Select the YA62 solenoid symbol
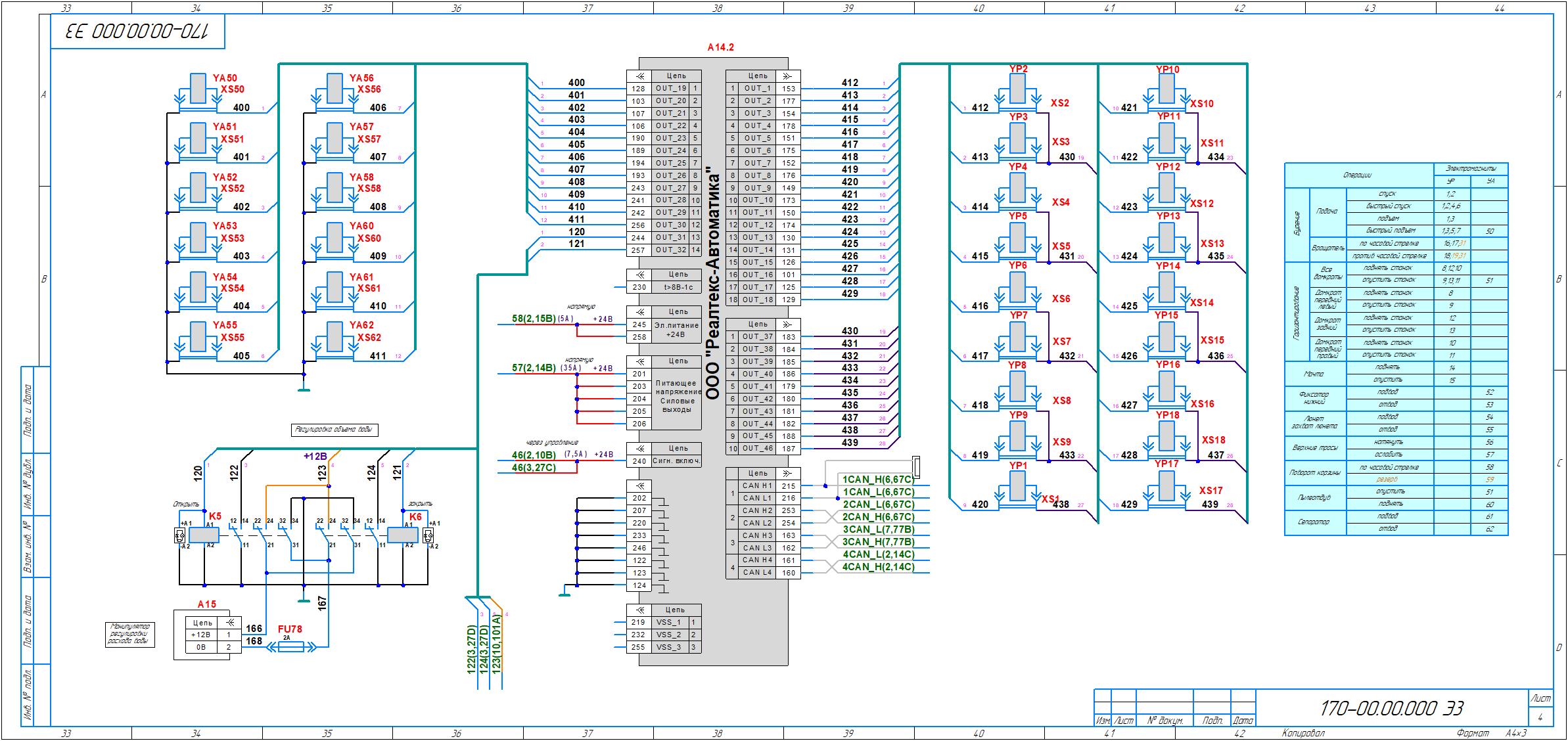The width and height of the screenshot is (1568, 741). tap(334, 336)
